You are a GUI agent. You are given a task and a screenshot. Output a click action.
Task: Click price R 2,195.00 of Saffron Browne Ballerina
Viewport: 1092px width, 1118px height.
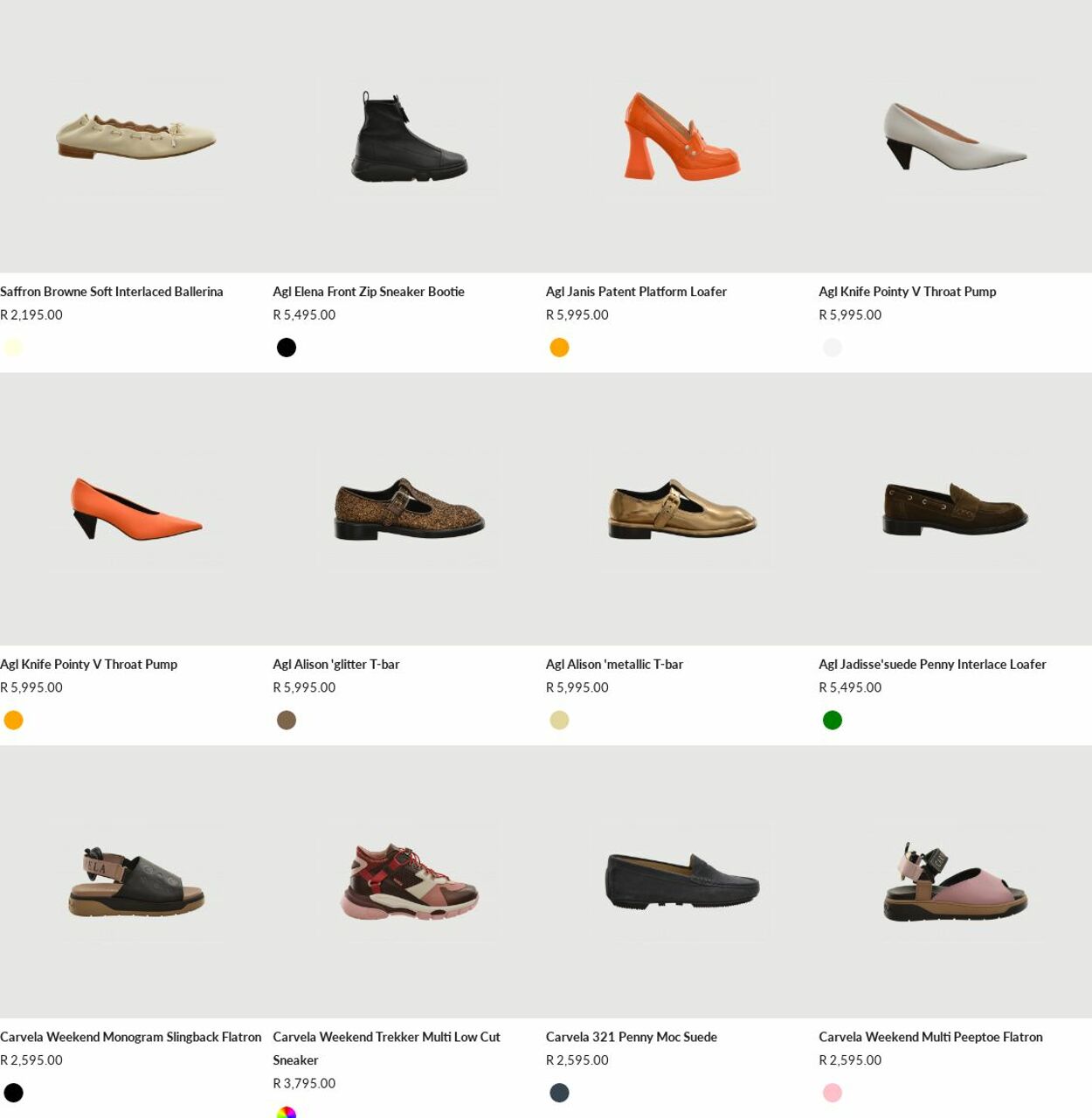[x=31, y=315]
